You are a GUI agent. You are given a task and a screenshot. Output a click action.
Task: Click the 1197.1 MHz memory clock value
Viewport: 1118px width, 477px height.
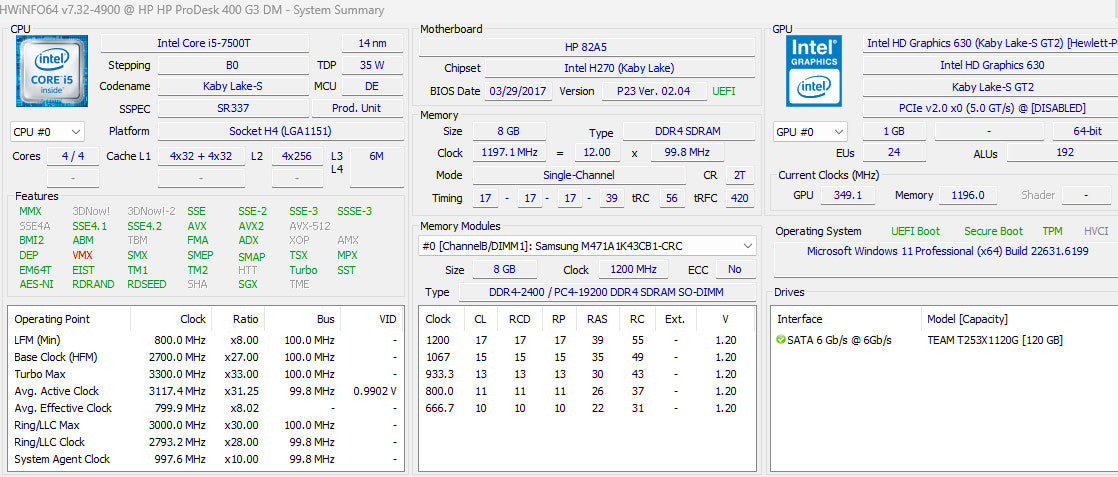(509, 153)
